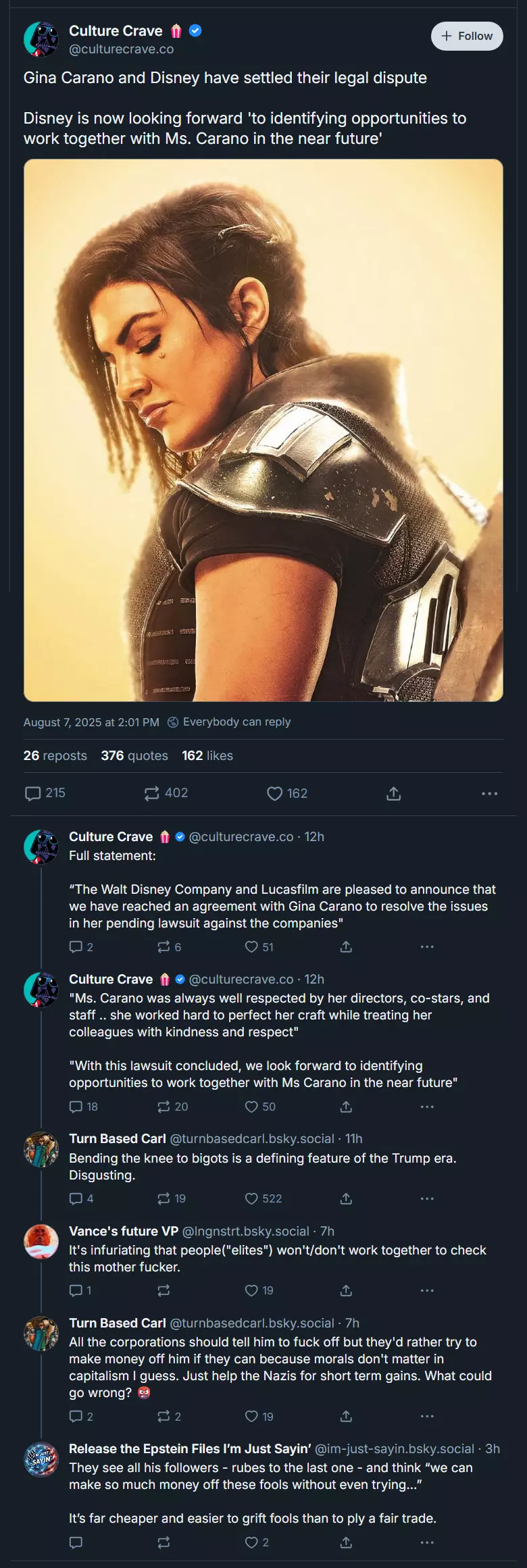Screen dimensions: 527x1568
Task: Like the Full statement reply with 51 likes
Action: tap(259, 947)
